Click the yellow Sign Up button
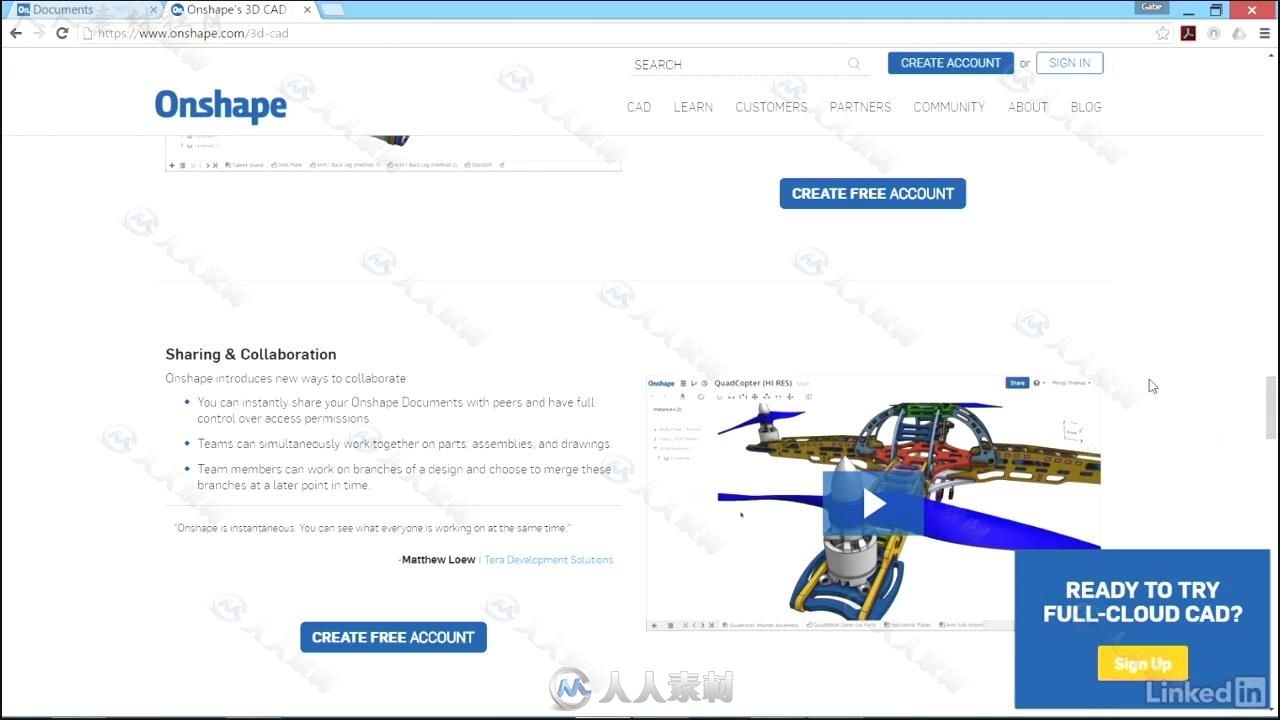 coord(1143,664)
